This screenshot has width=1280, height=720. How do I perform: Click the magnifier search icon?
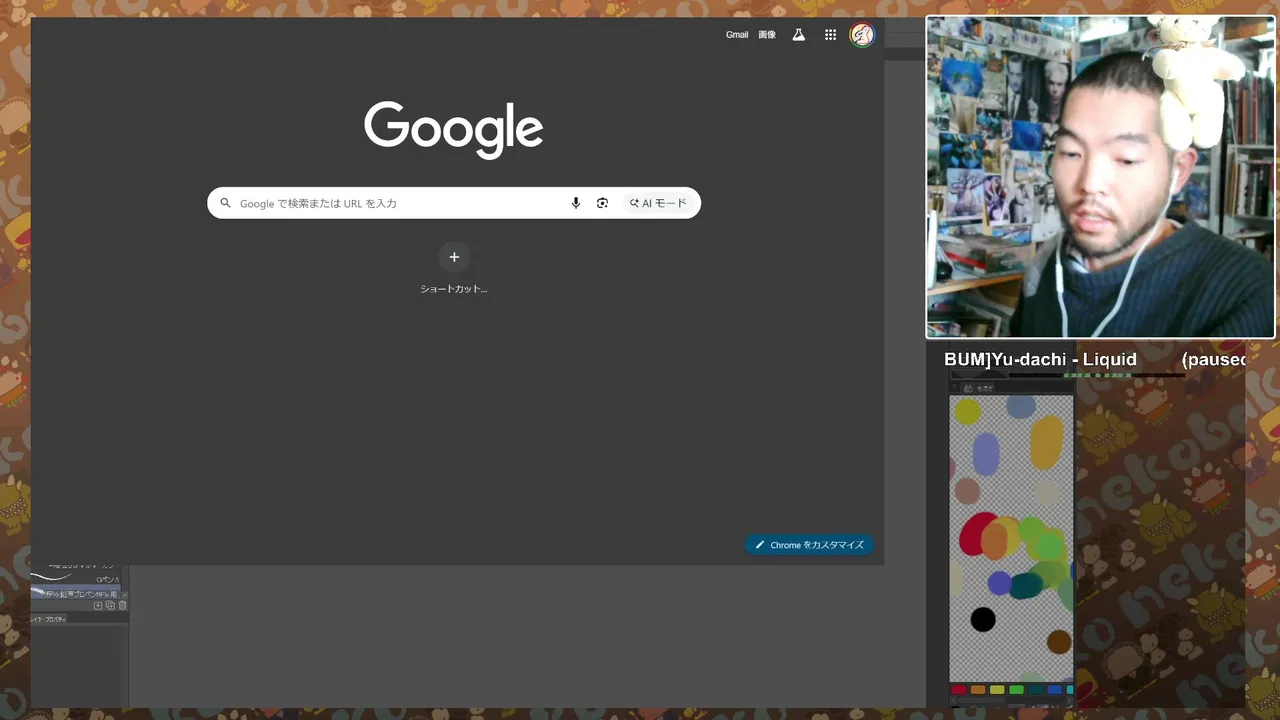tap(225, 203)
